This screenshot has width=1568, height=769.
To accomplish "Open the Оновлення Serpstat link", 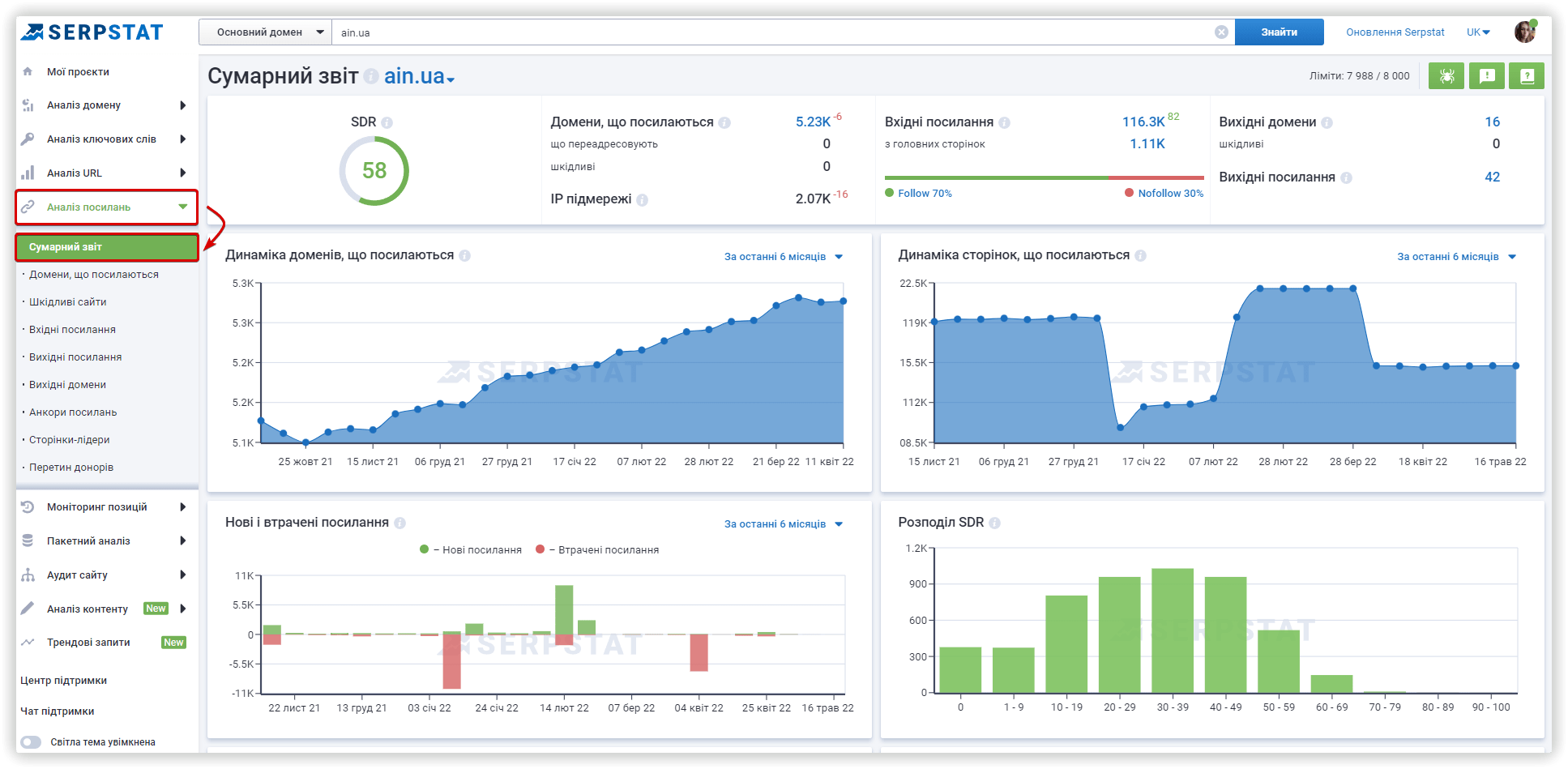I will (x=1395, y=32).
